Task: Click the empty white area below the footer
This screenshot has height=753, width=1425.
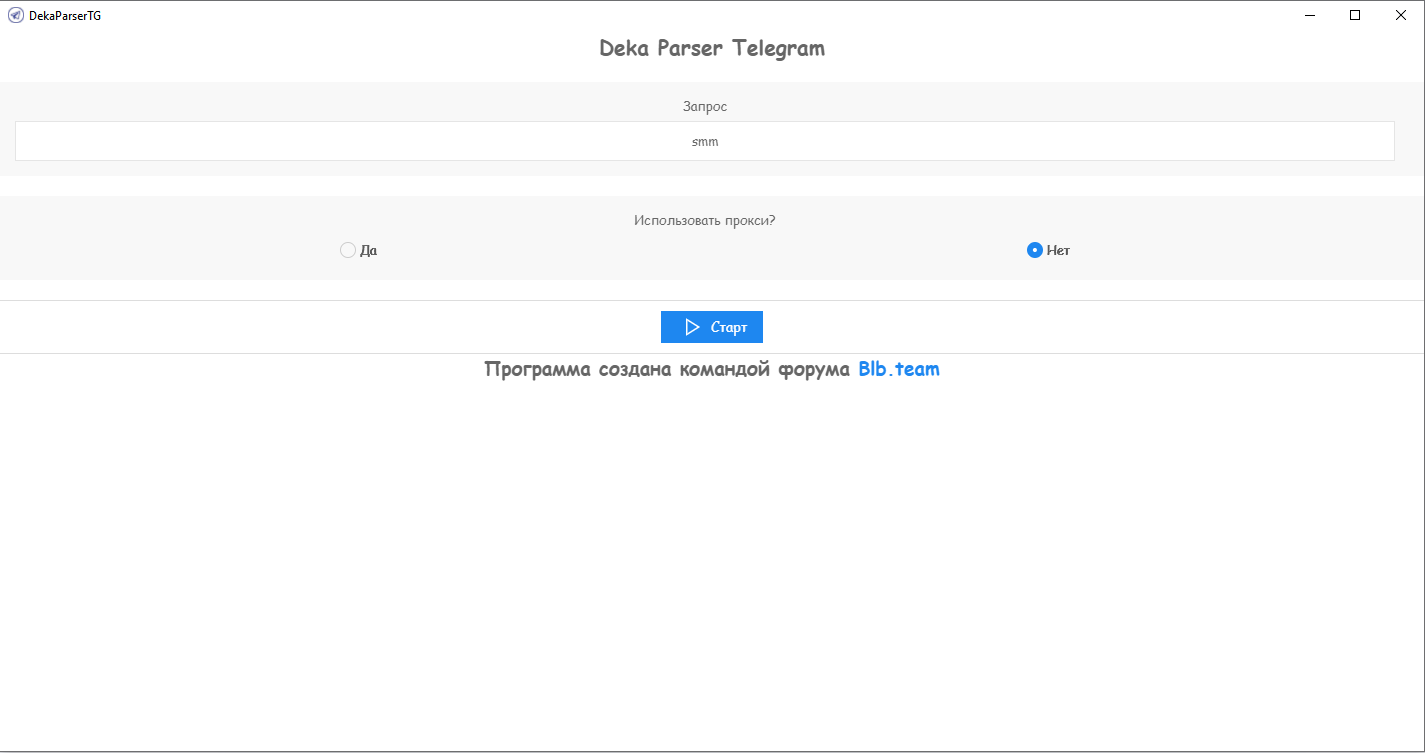Action: click(x=712, y=560)
